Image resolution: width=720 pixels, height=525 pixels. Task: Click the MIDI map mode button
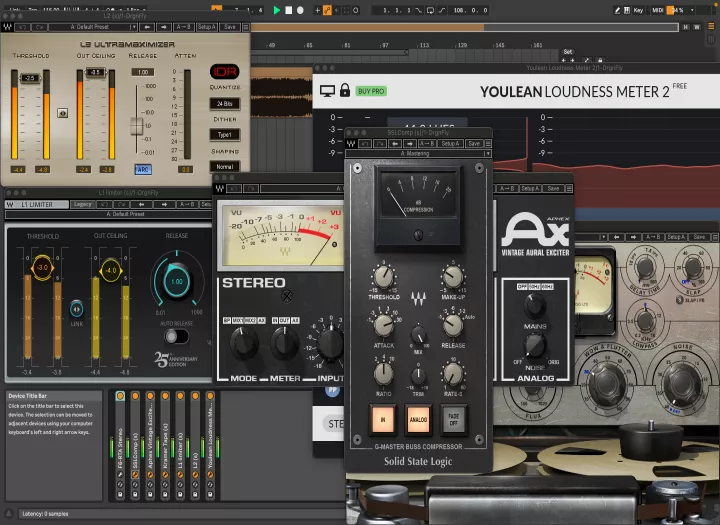[658, 10]
